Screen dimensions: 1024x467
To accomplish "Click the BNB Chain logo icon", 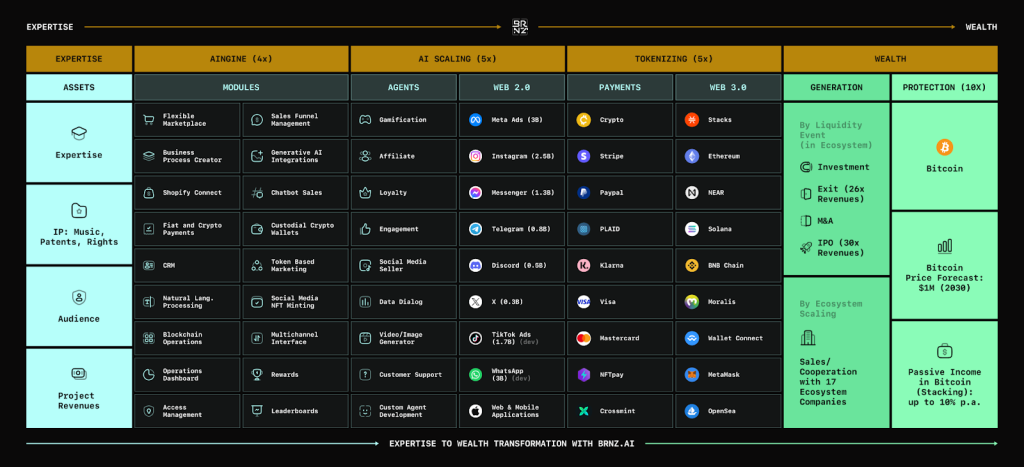I will (692, 265).
